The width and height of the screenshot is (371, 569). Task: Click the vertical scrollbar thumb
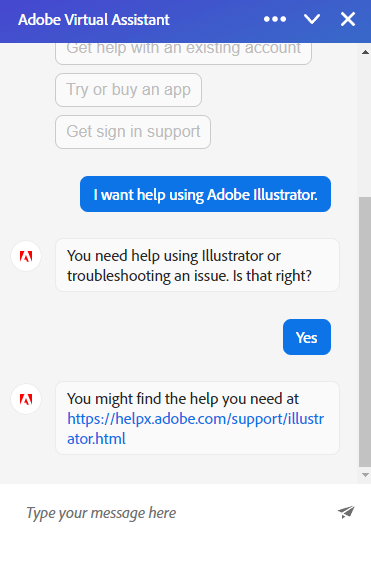coord(365,332)
